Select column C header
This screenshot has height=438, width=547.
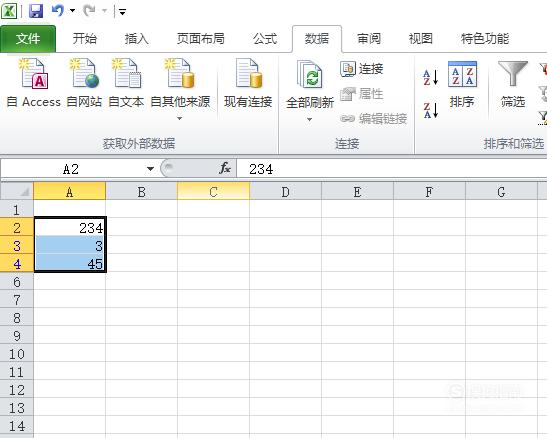tap(213, 191)
